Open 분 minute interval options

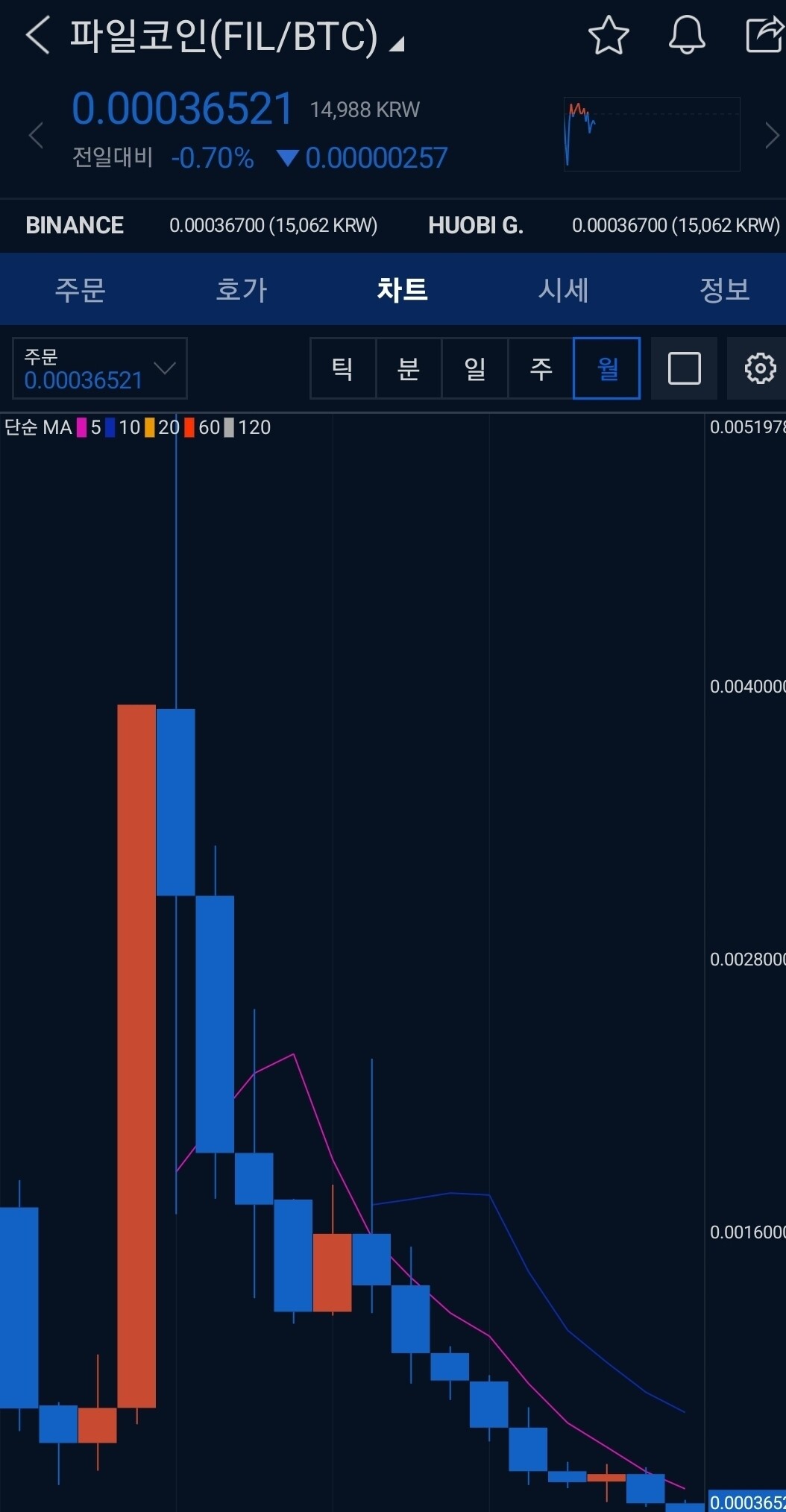point(409,368)
